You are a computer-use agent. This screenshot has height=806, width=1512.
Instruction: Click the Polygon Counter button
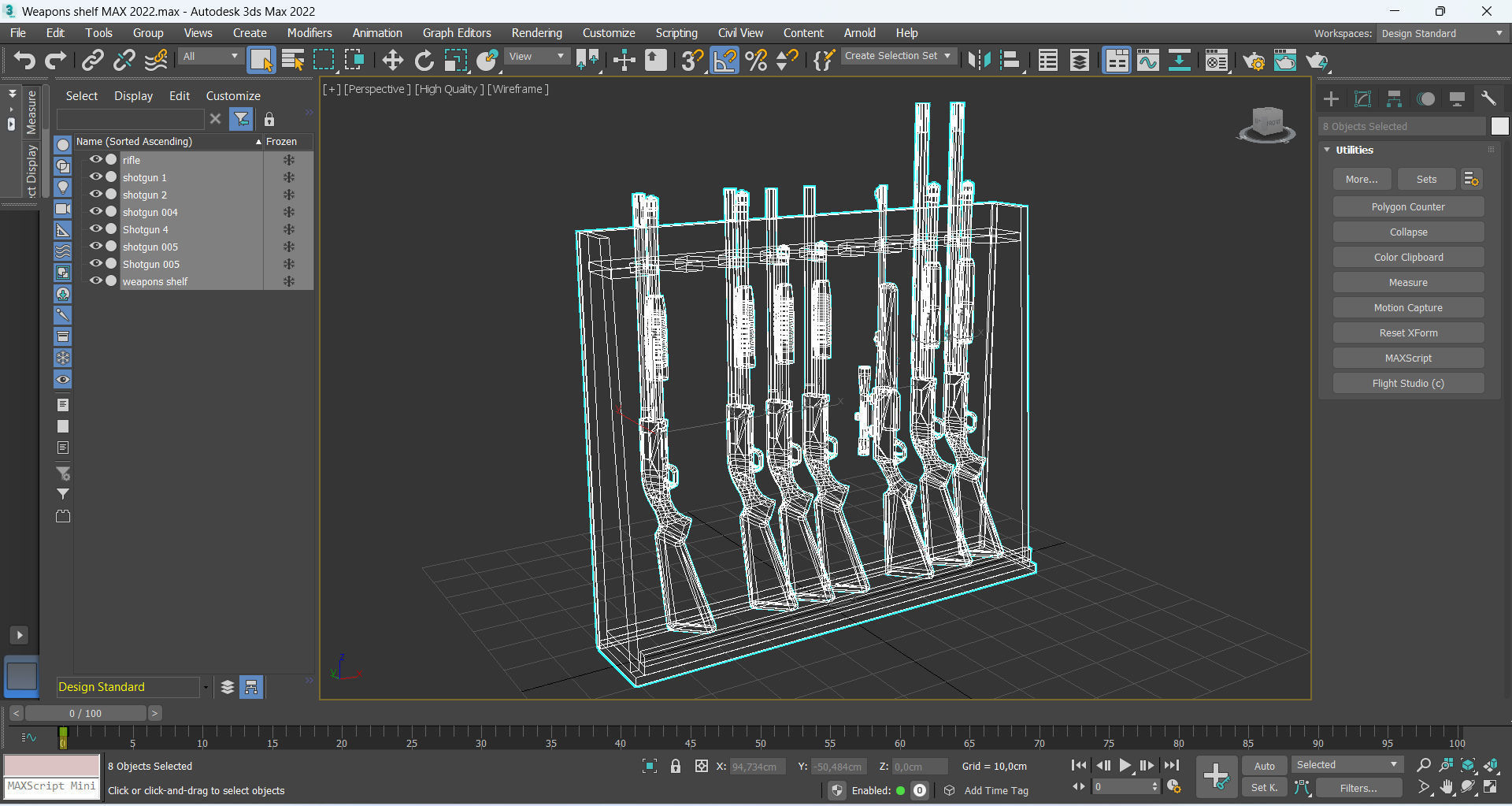[1408, 207]
